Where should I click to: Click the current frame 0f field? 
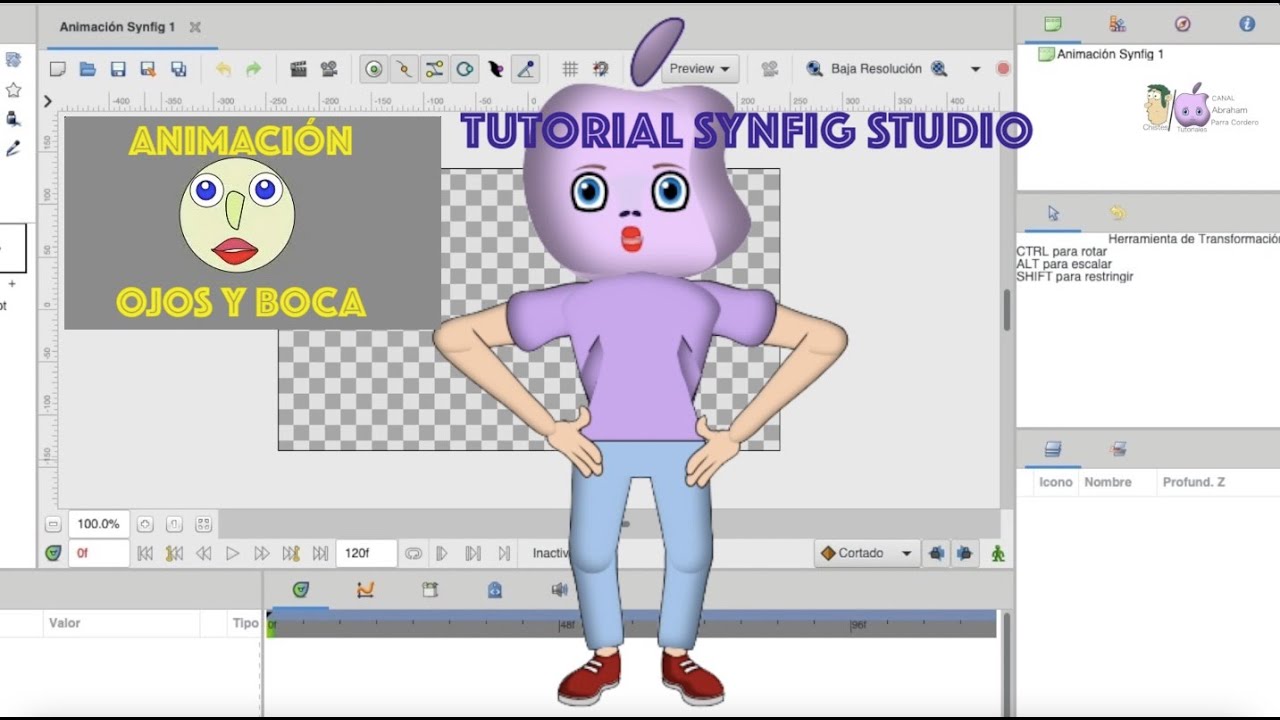98,553
